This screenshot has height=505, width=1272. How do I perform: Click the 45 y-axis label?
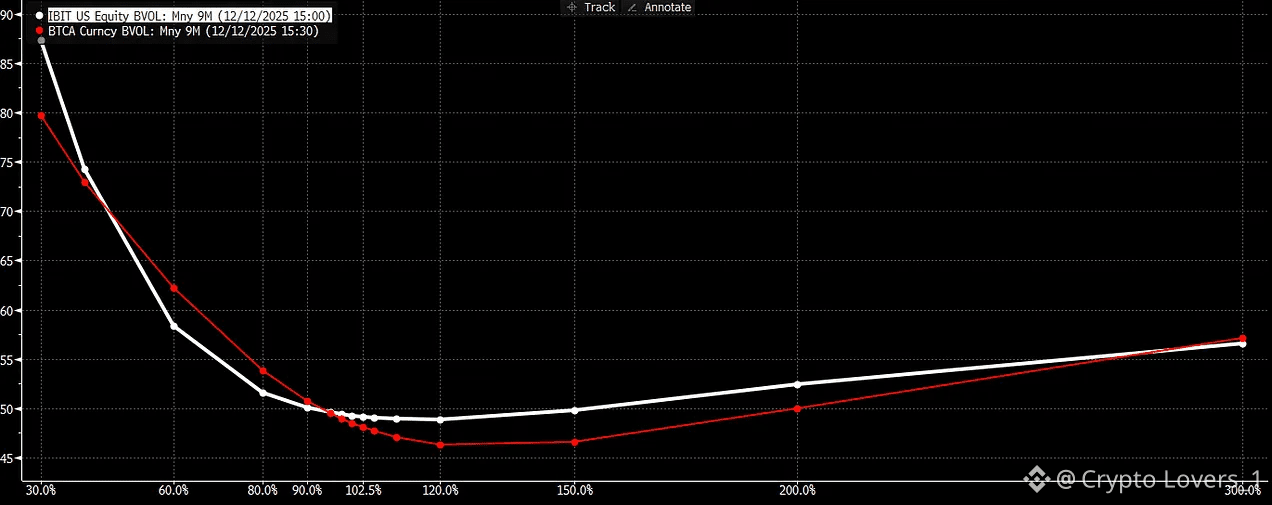point(7,458)
